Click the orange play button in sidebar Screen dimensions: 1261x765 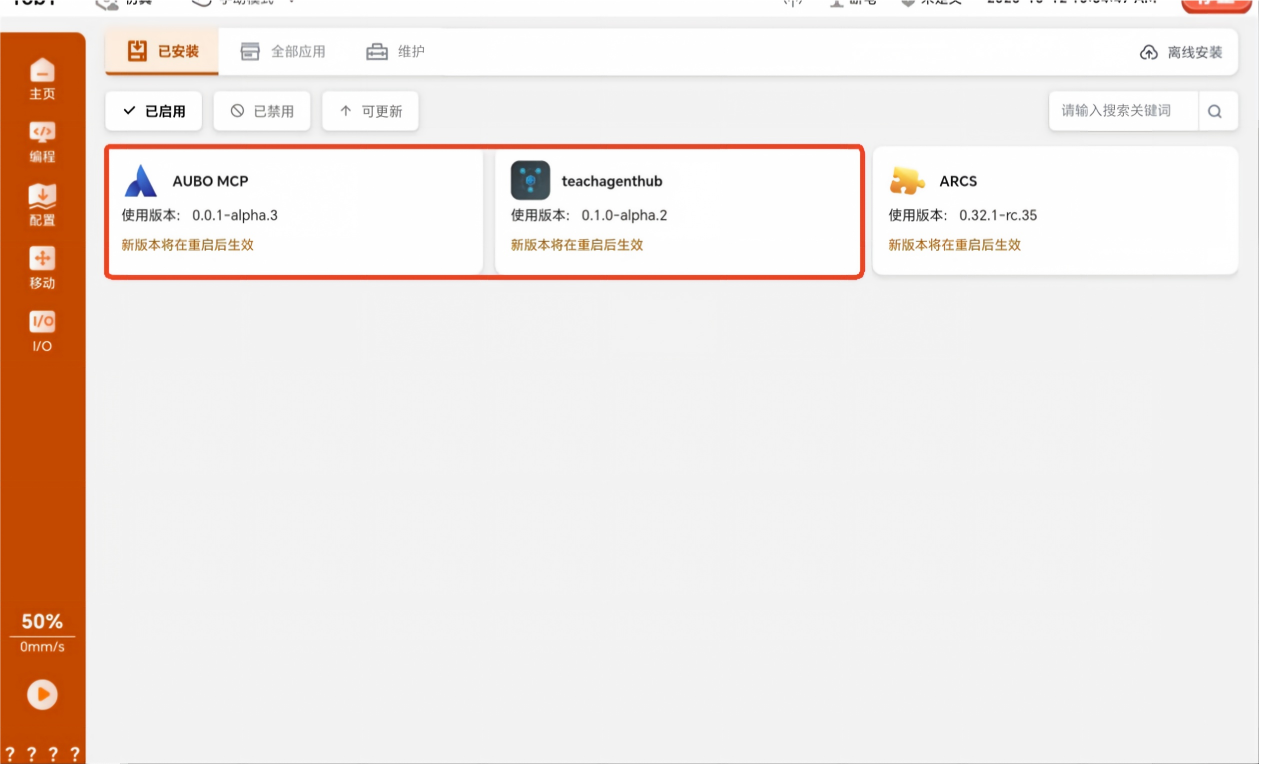[x=42, y=694]
